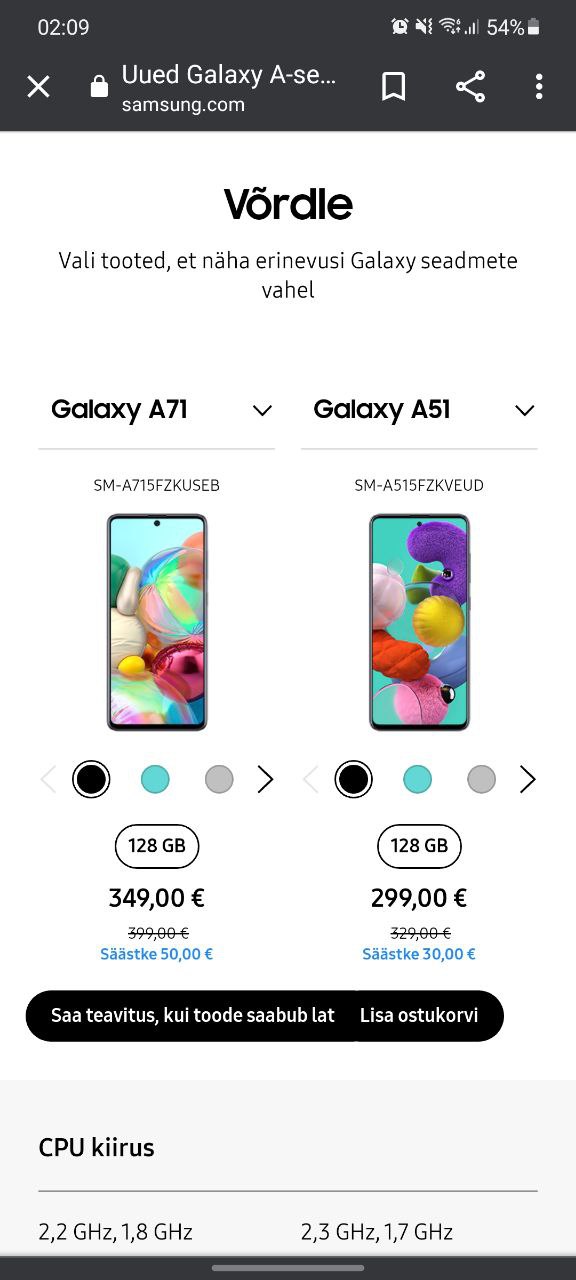Select 128 GB storage for Galaxy A51
Screen dimensions: 576x1280
(419, 846)
